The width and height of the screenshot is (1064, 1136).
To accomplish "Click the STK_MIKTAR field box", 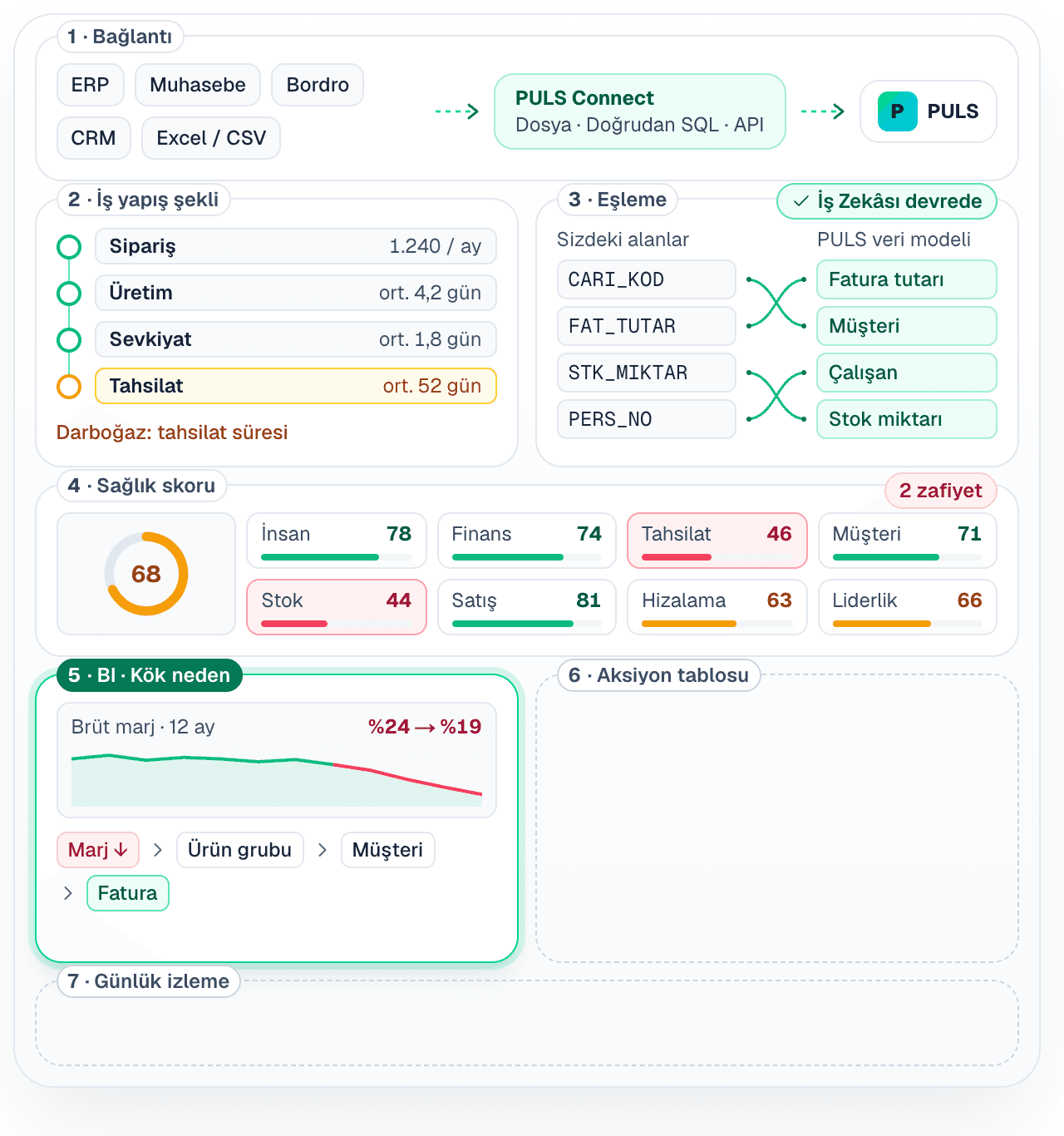I will click(x=647, y=373).
